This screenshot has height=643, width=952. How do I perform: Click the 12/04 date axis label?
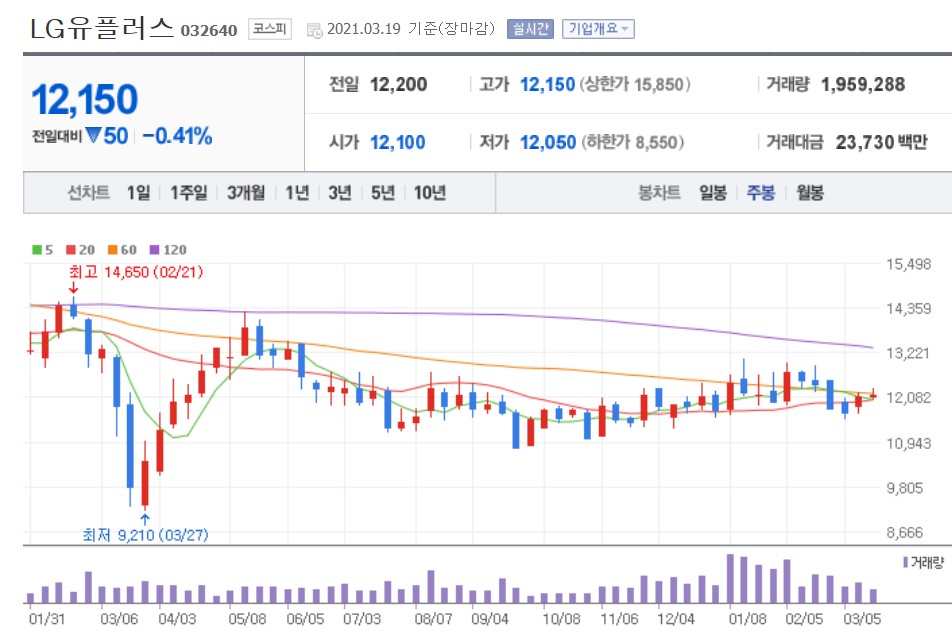pyautogui.click(x=676, y=619)
